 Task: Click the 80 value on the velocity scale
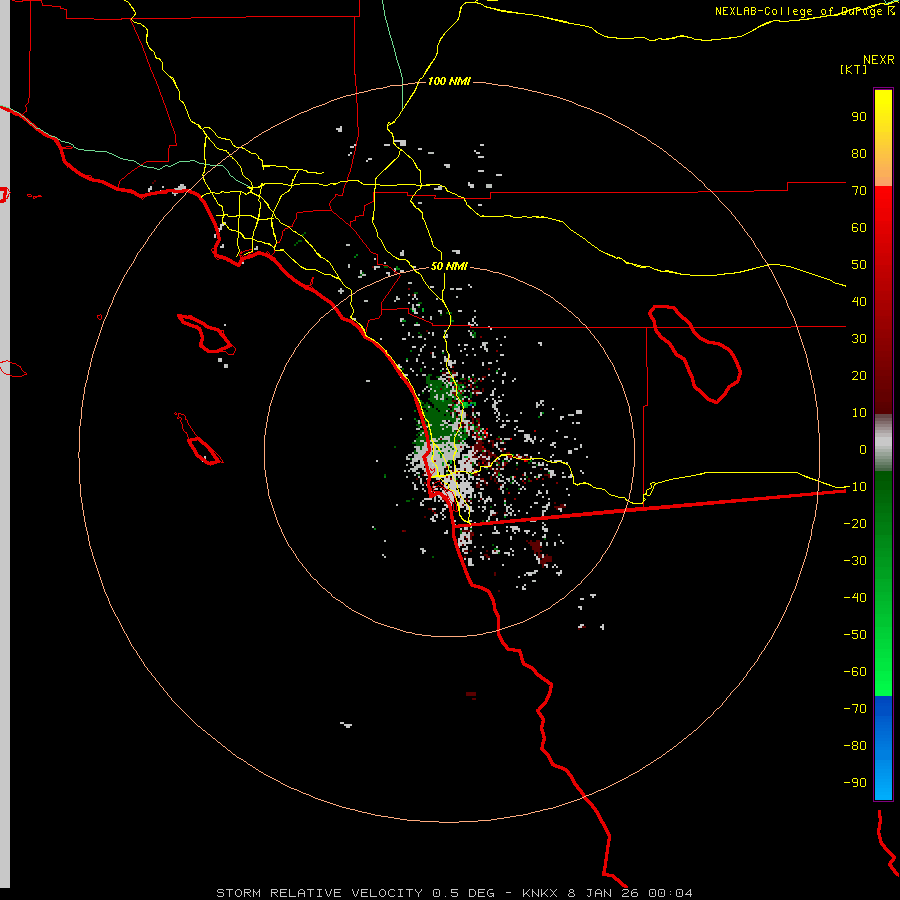point(859,154)
